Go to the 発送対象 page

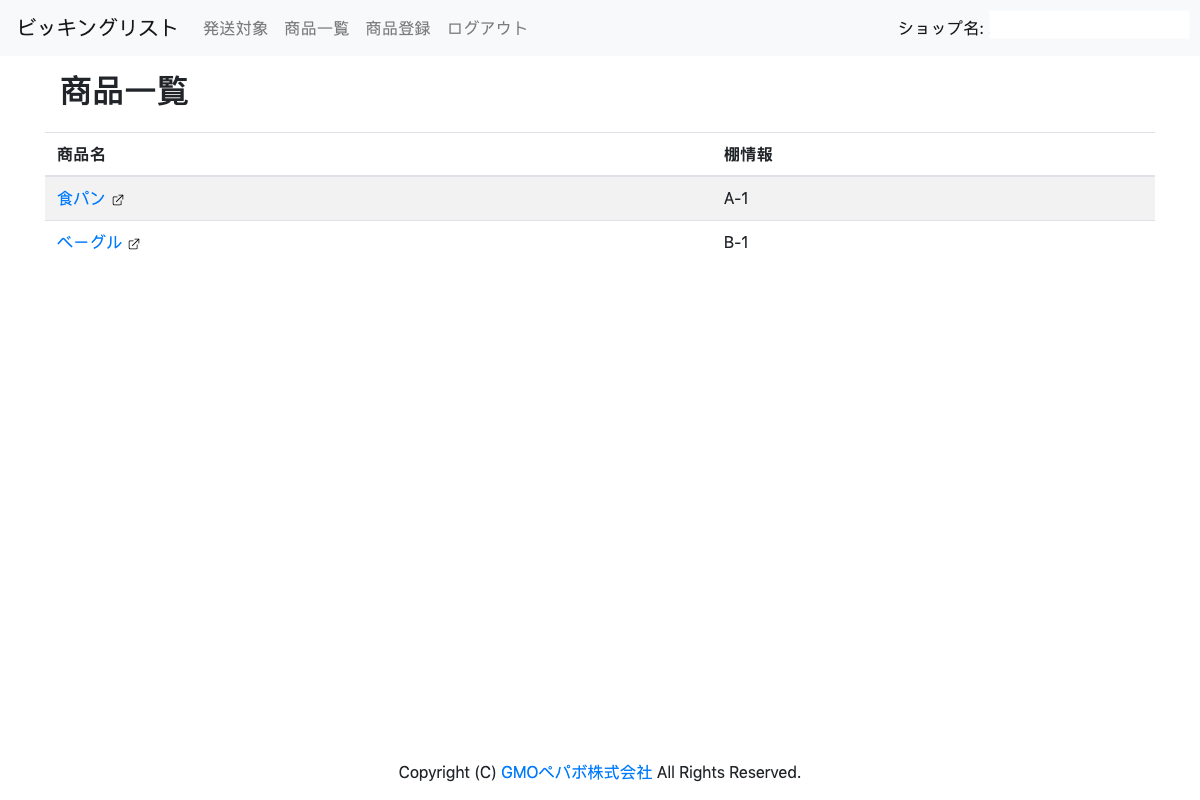(x=235, y=28)
